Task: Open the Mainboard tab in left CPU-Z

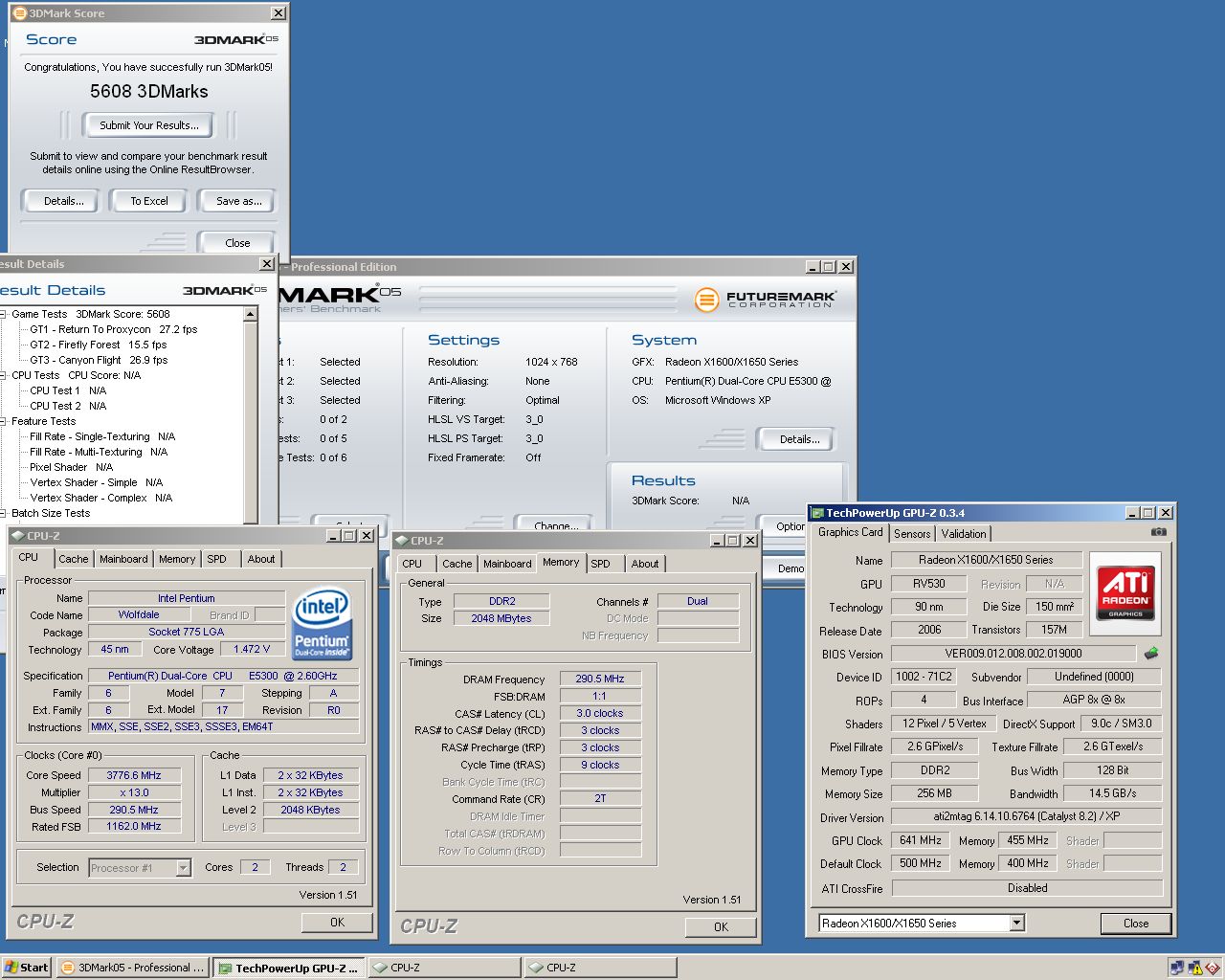Action: 124,559
